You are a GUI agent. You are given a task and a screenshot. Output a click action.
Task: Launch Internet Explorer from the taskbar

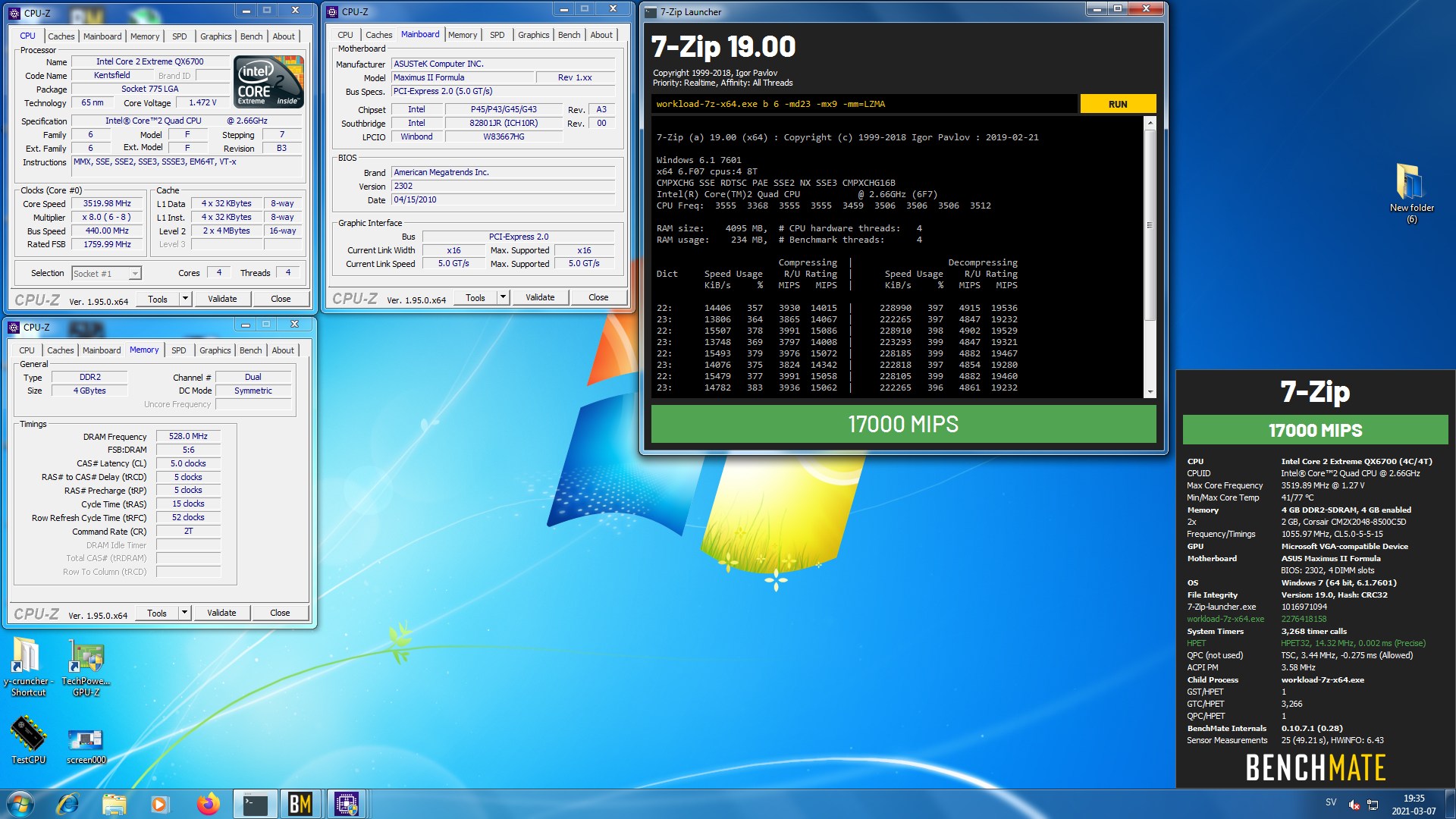click(x=68, y=804)
